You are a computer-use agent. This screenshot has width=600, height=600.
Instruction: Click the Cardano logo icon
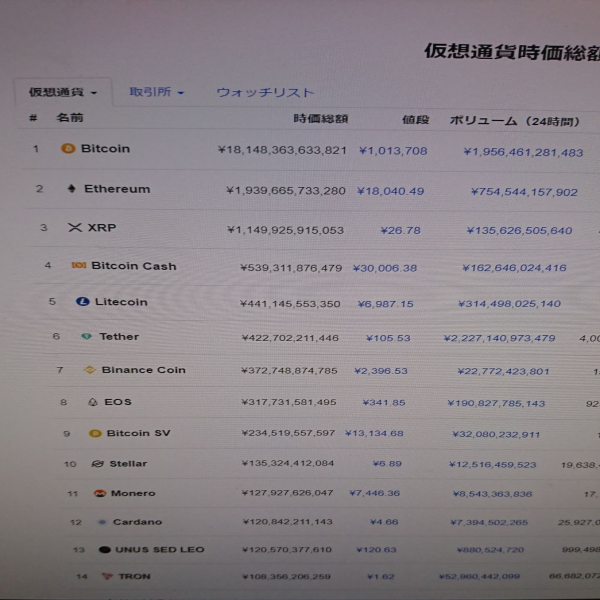102,522
